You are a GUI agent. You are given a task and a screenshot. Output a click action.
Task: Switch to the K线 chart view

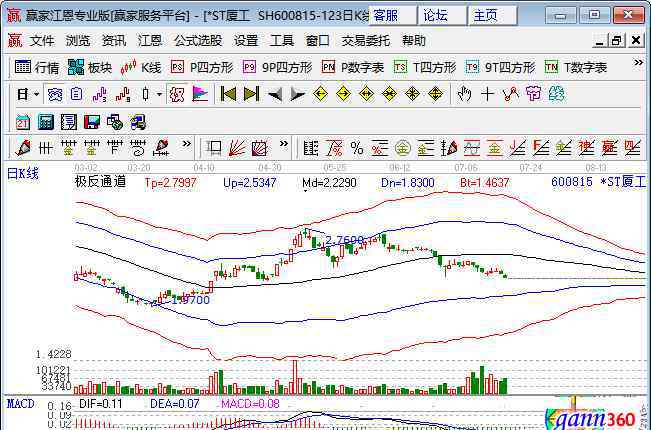pyautogui.click(x=141, y=67)
